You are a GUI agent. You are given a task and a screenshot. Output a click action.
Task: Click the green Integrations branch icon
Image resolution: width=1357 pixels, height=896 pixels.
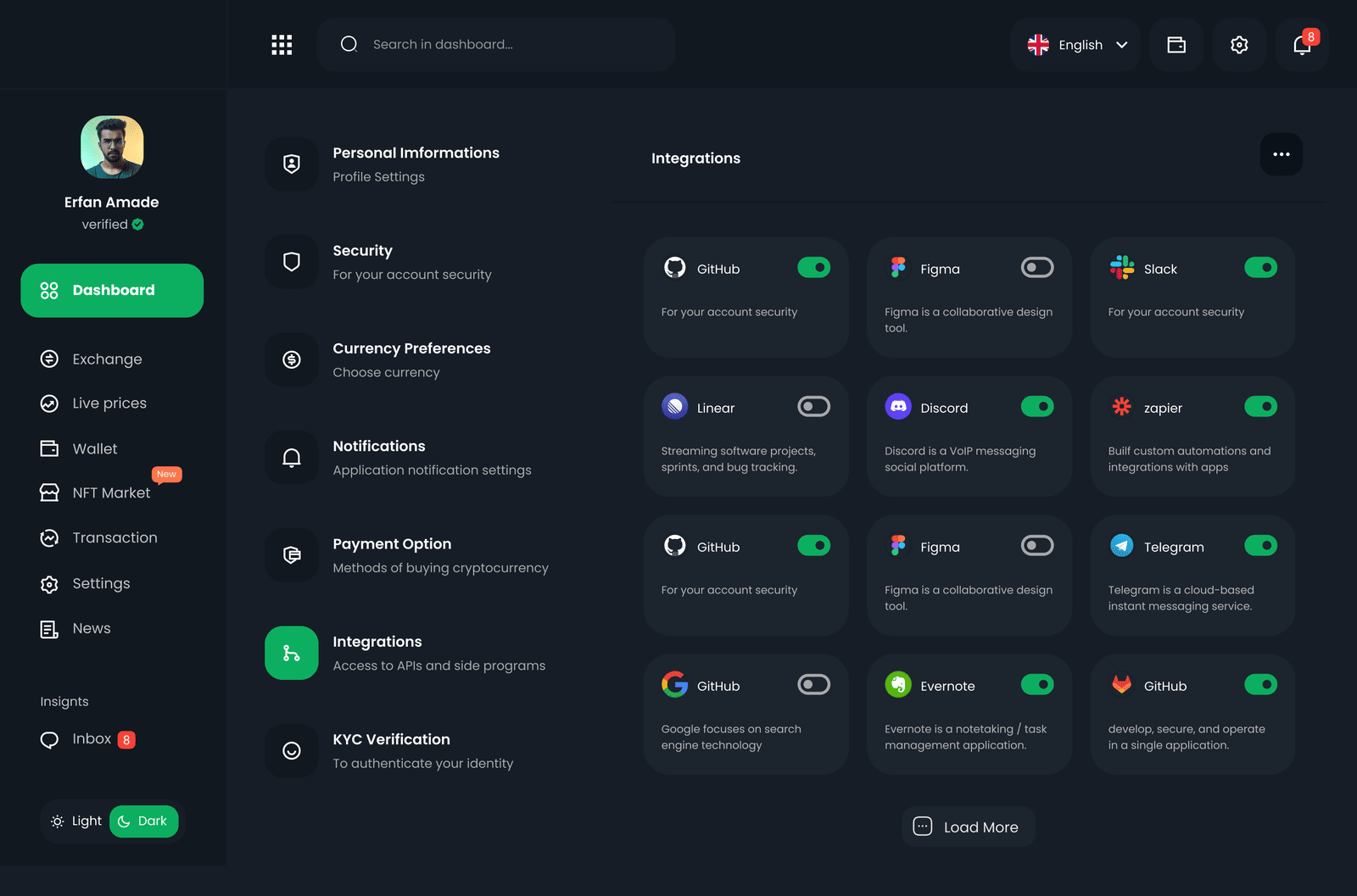click(292, 653)
